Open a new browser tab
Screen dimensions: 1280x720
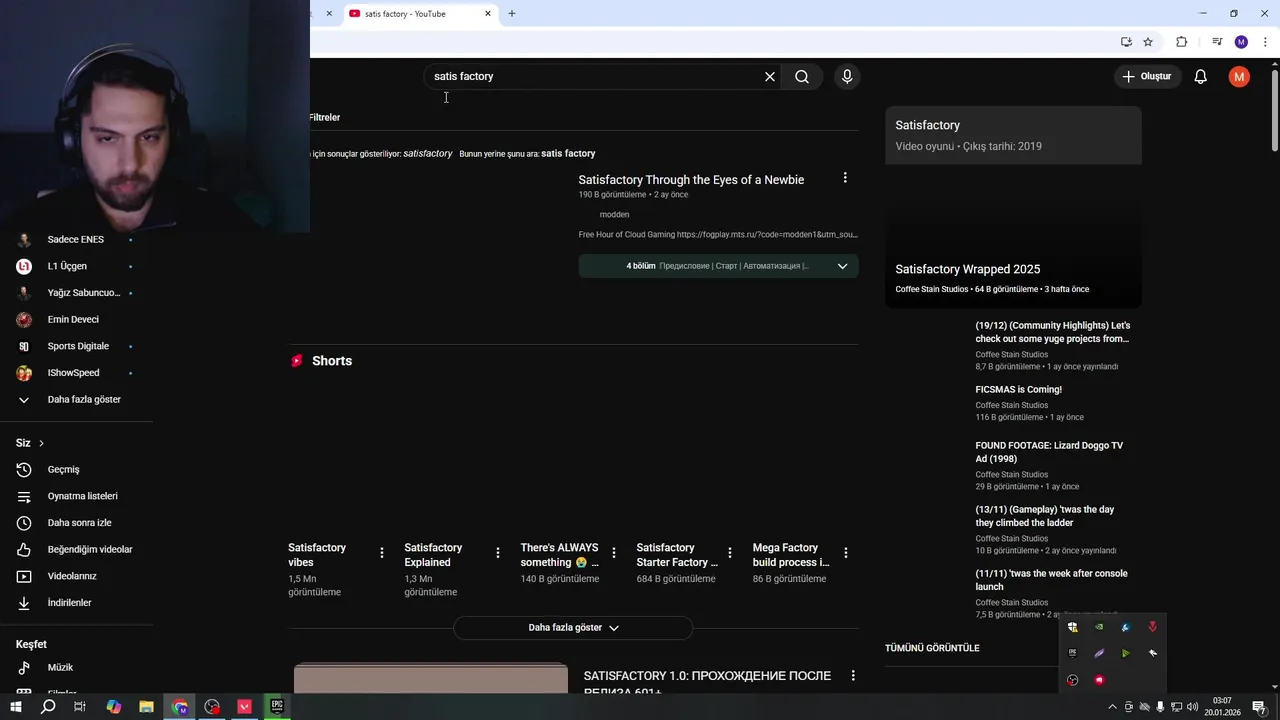pyautogui.click(x=512, y=14)
